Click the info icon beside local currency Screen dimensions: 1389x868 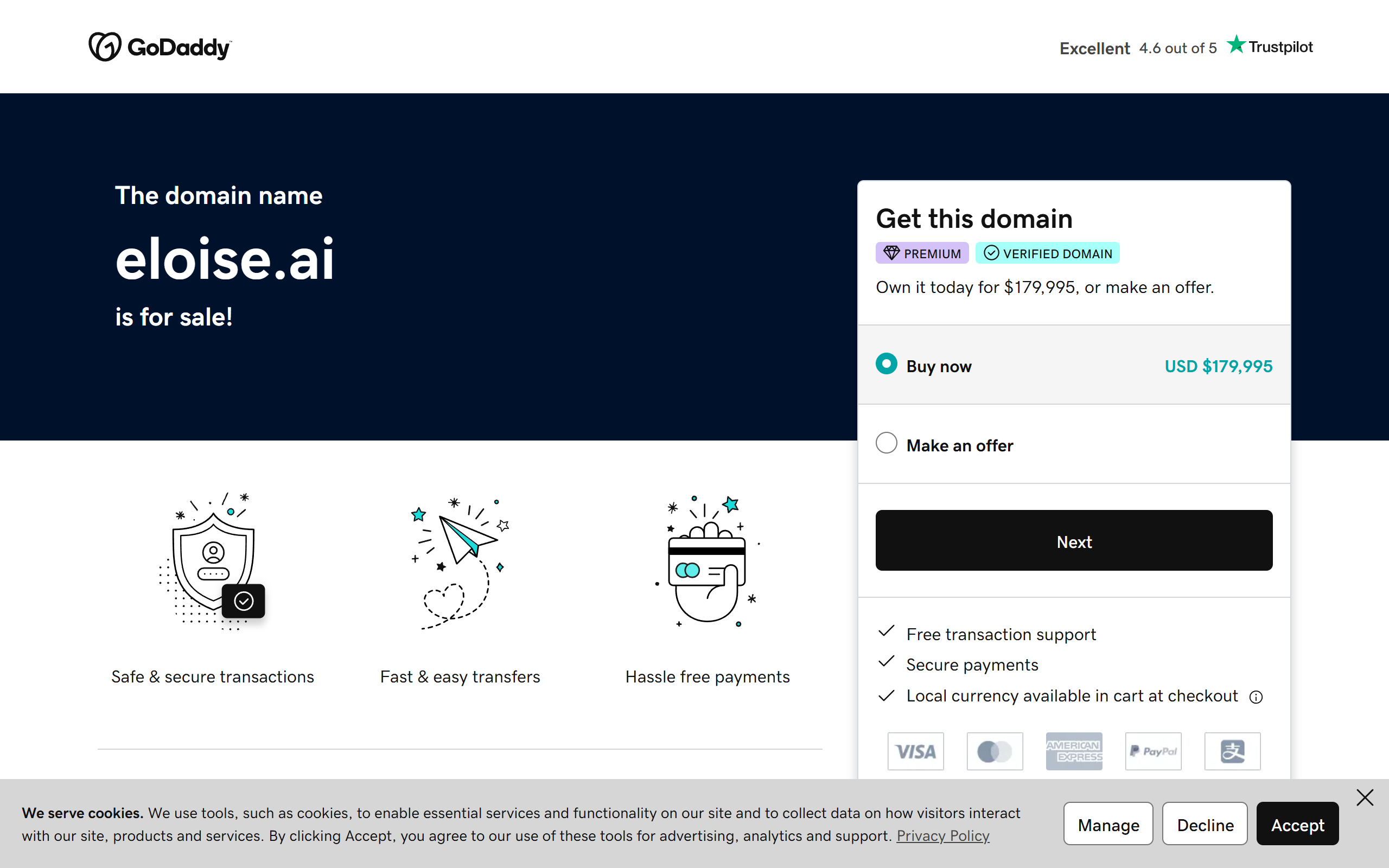point(1256,697)
